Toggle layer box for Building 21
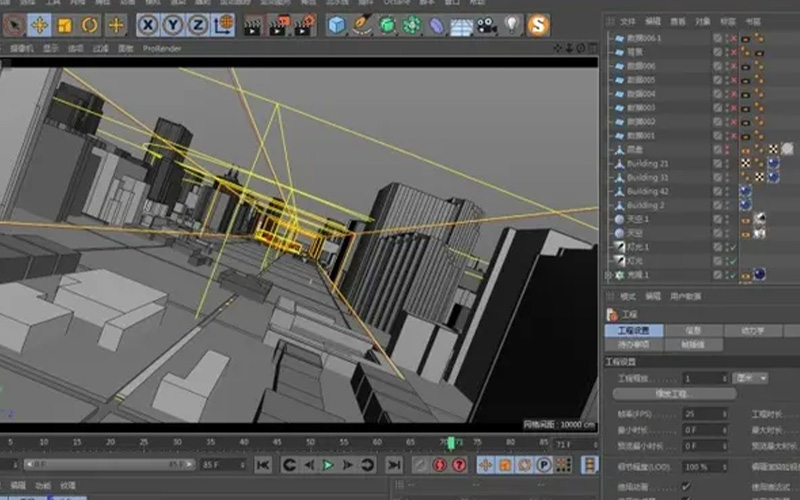The height and width of the screenshot is (500, 800). (717, 164)
